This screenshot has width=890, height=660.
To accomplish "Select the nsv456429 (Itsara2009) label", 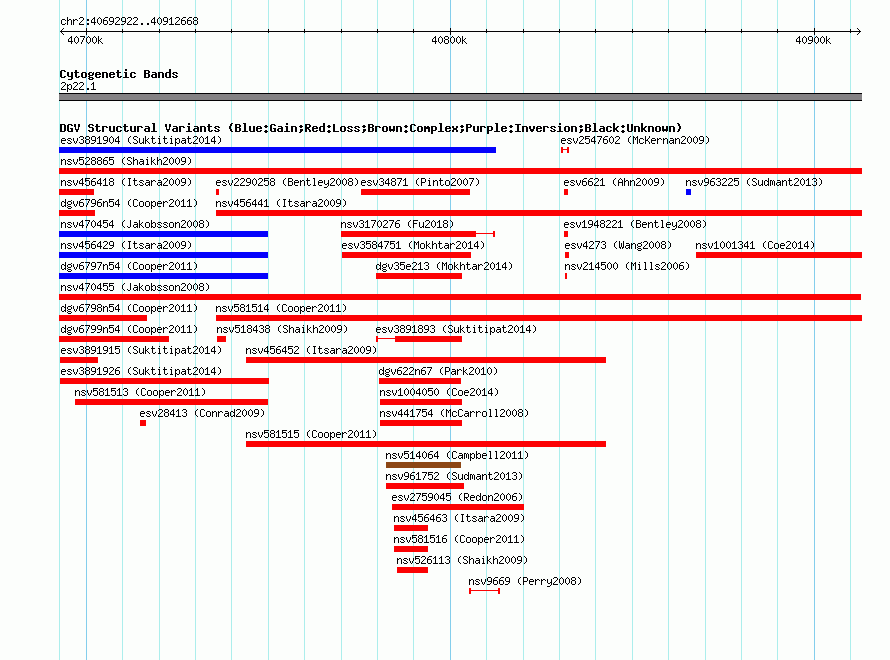I will [126, 245].
